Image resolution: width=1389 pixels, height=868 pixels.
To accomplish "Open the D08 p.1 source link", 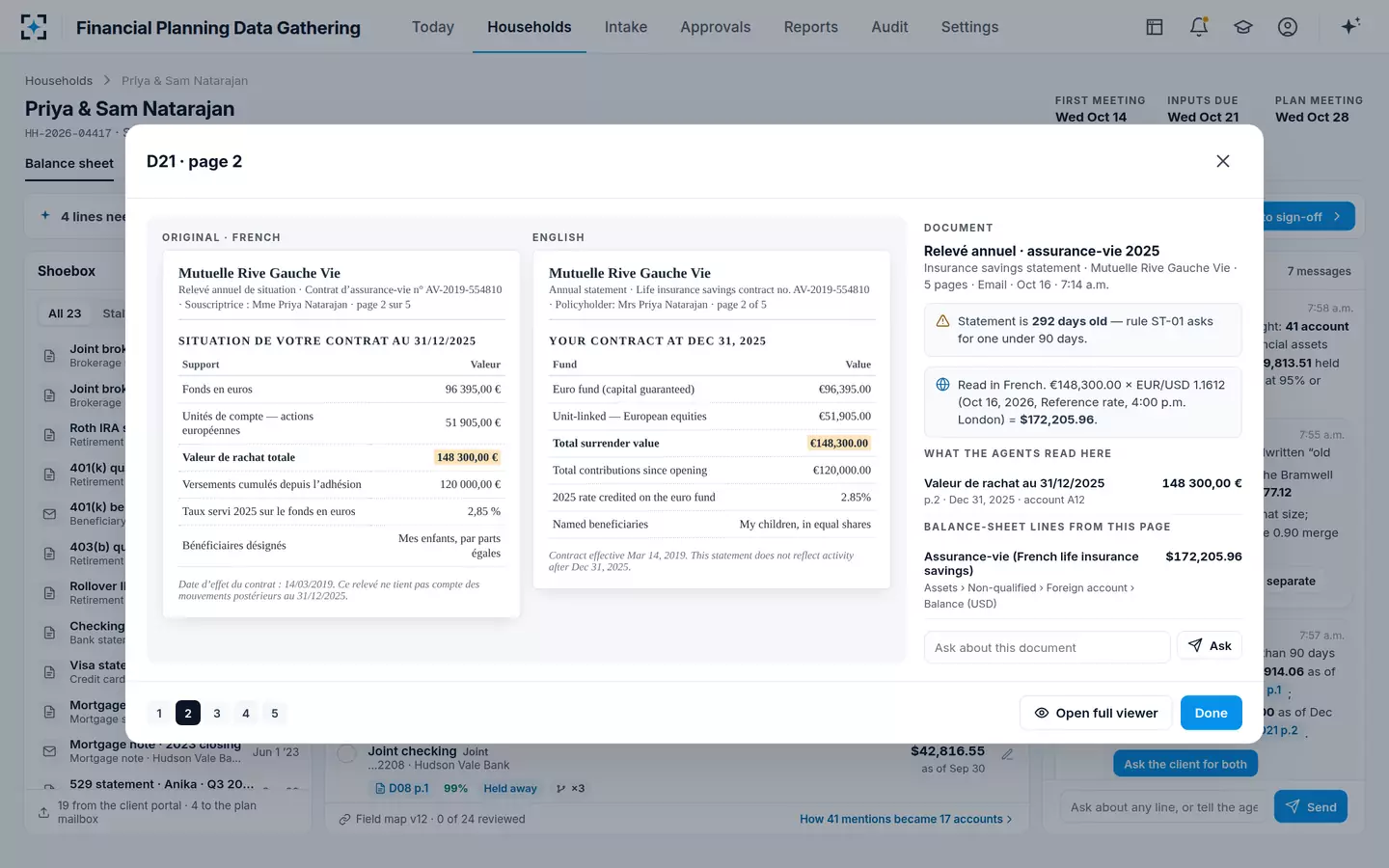I will 403,789.
